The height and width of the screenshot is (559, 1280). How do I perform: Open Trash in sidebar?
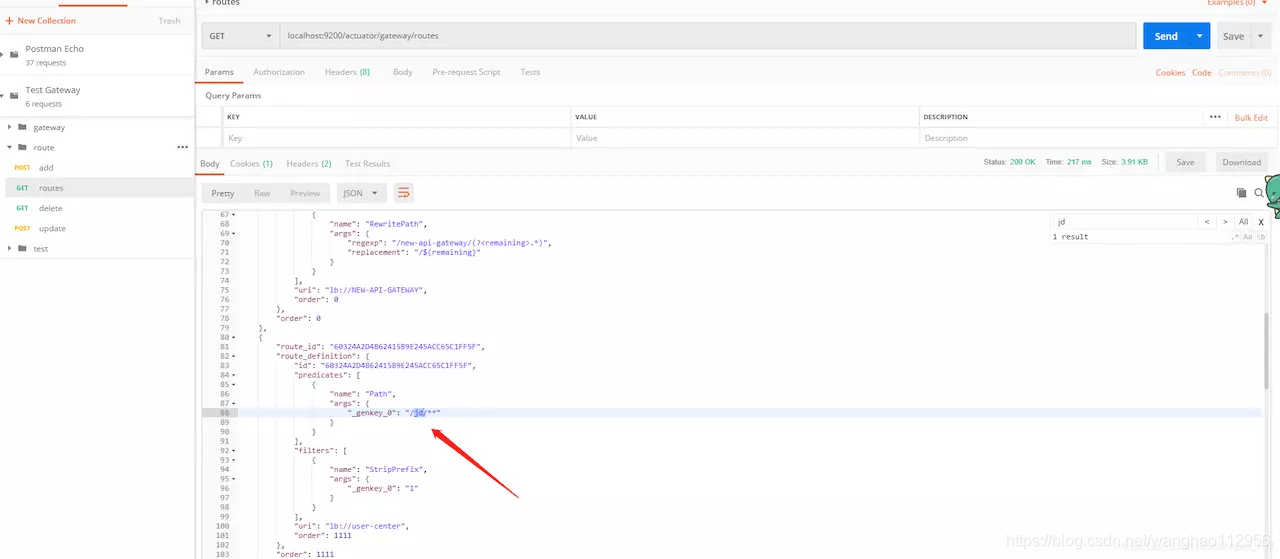(170, 20)
